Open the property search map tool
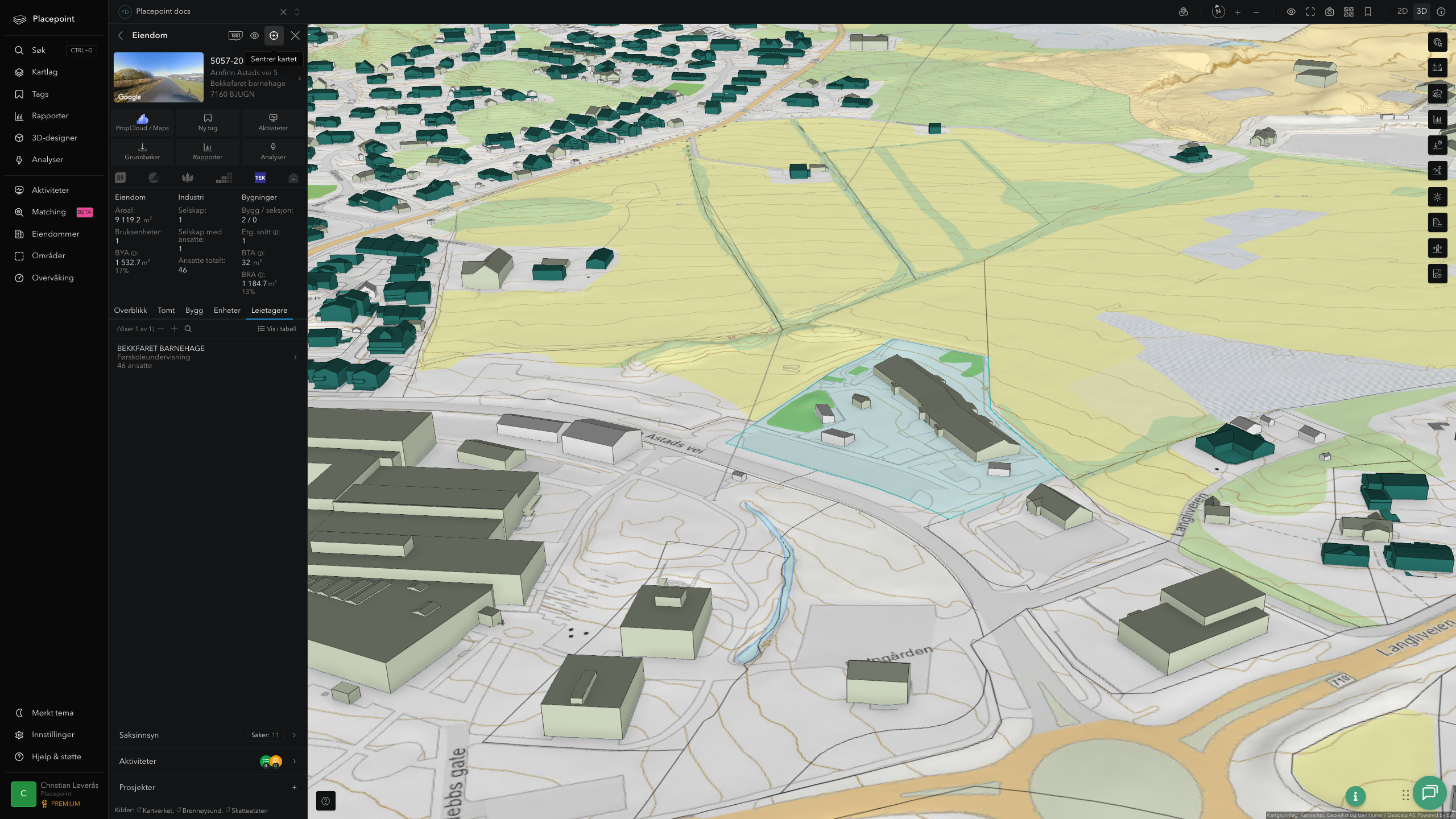The height and width of the screenshot is (819, 1456). [x=1437, y=94]
